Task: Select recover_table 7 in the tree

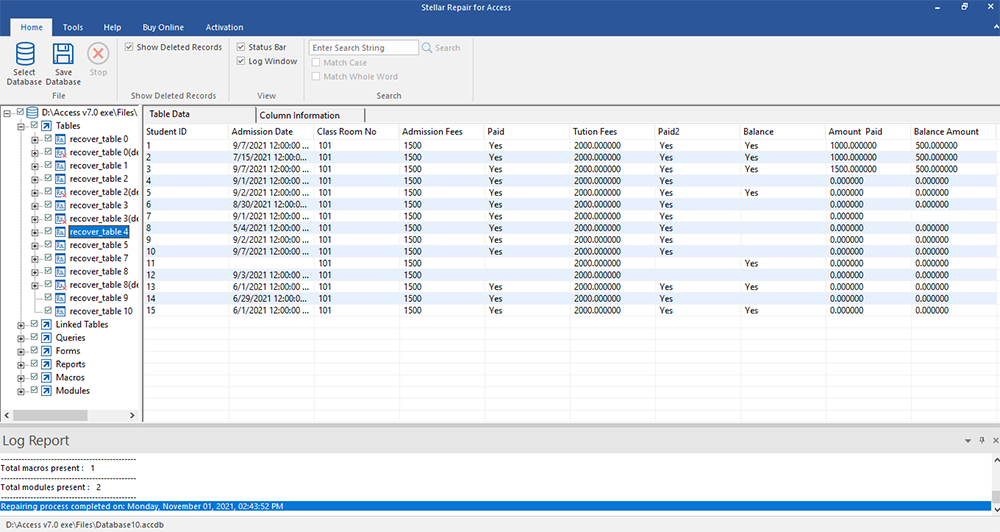Action: pos(98,258)
